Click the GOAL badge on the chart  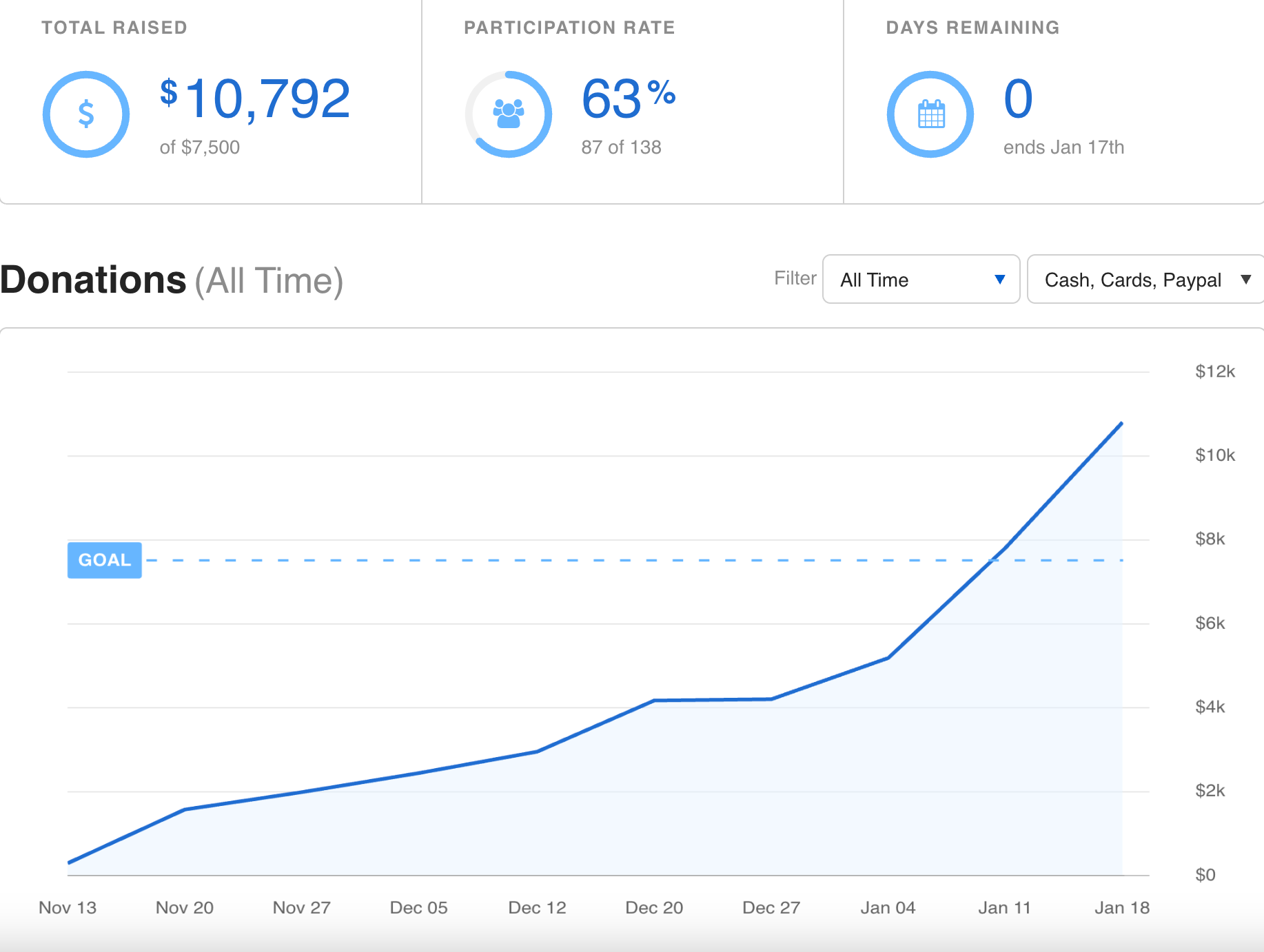pos(104,560)
